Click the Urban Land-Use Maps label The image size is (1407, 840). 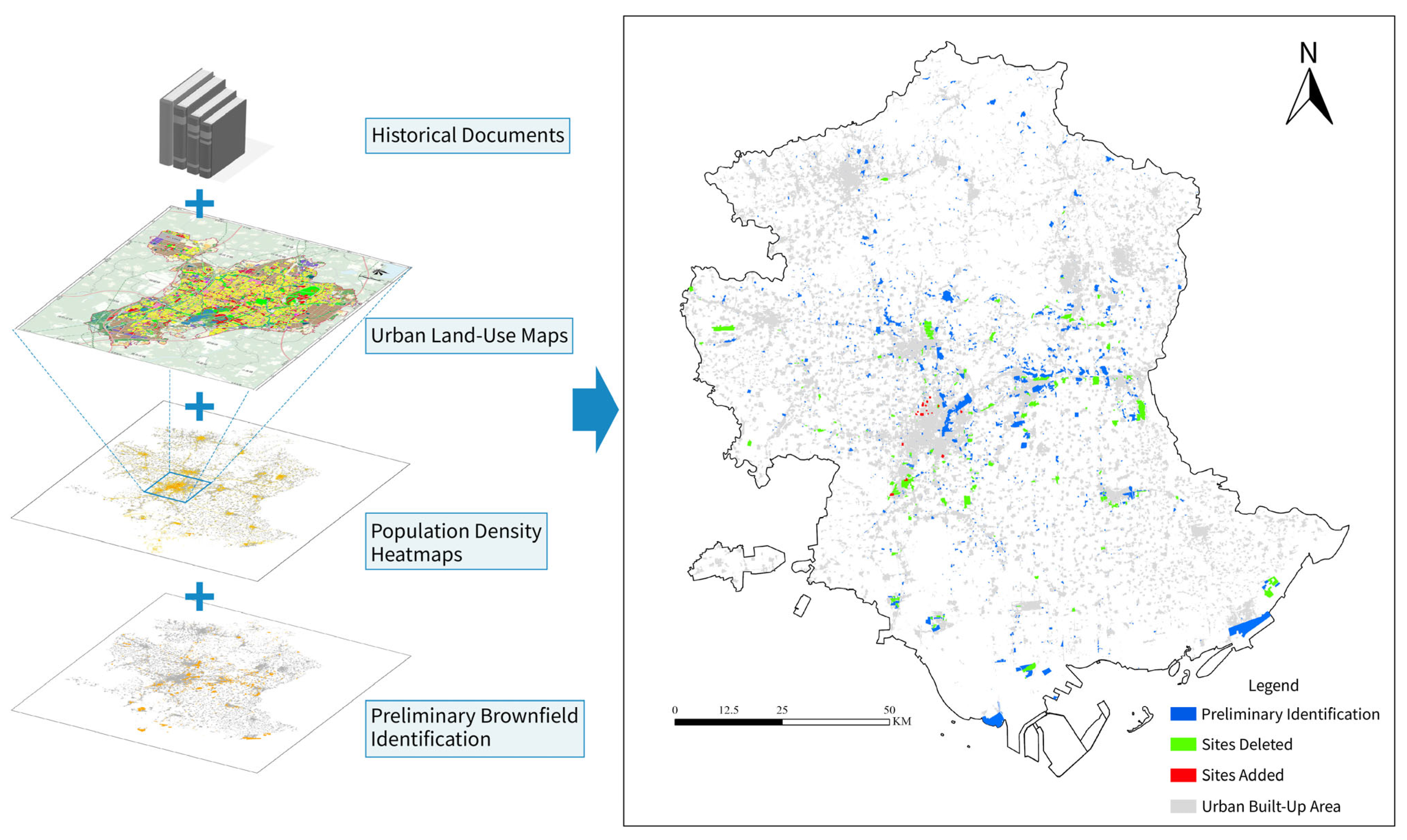[469, 336]
